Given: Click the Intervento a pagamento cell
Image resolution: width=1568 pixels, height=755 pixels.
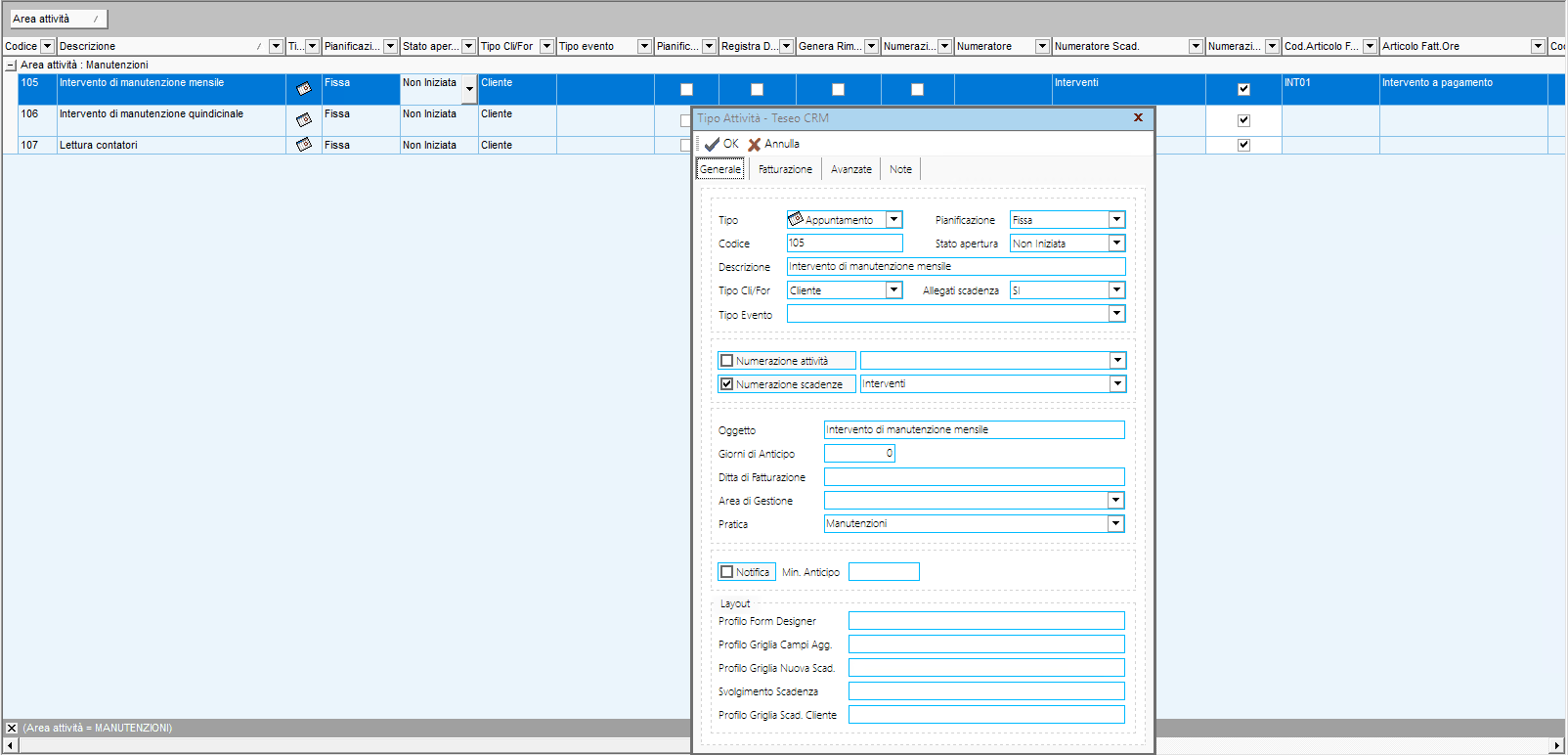Looking at the screenshot, I should tap(1463, 89).
